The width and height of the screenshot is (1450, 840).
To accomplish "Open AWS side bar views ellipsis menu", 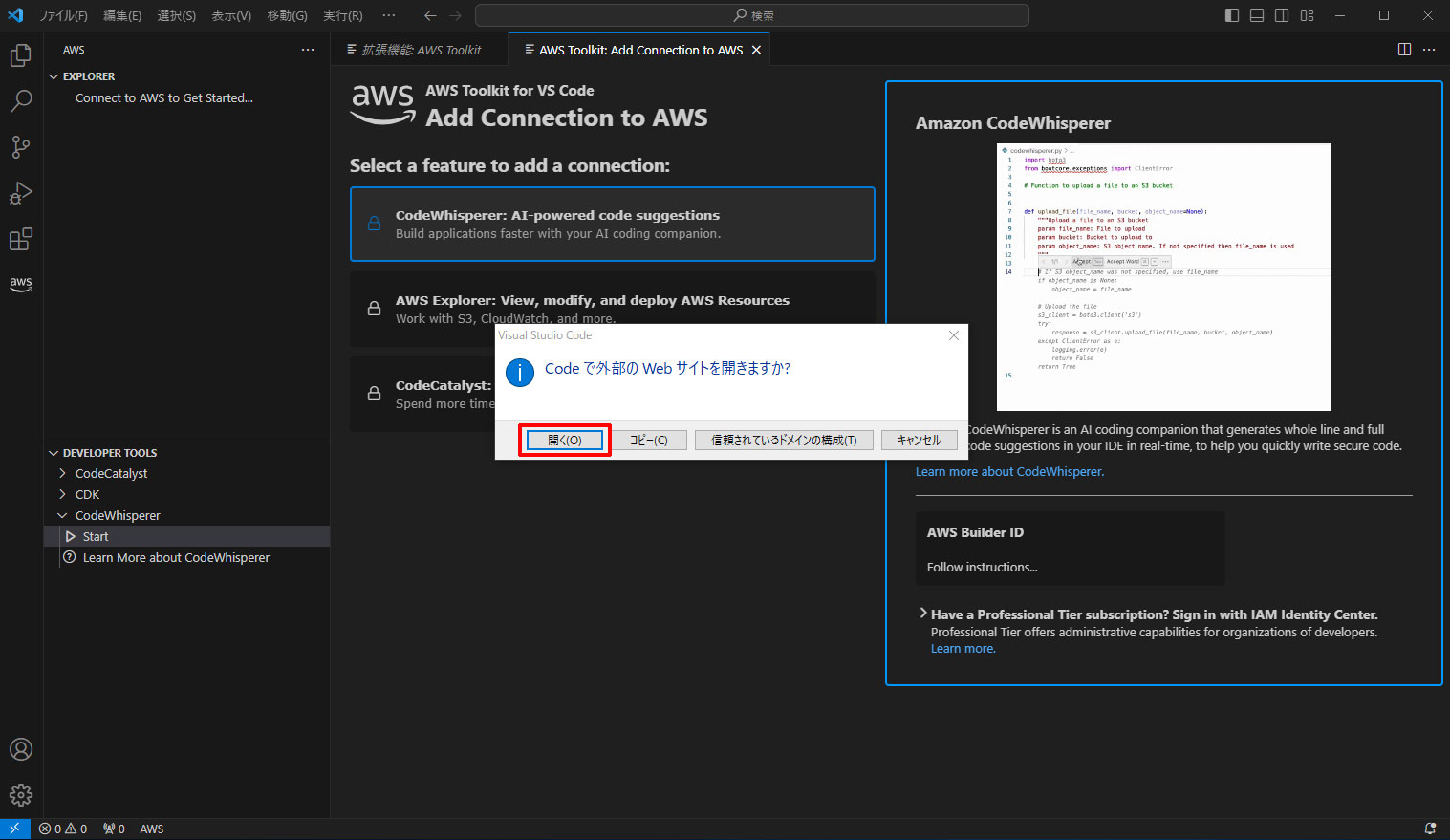I will [x=308, y=50].
